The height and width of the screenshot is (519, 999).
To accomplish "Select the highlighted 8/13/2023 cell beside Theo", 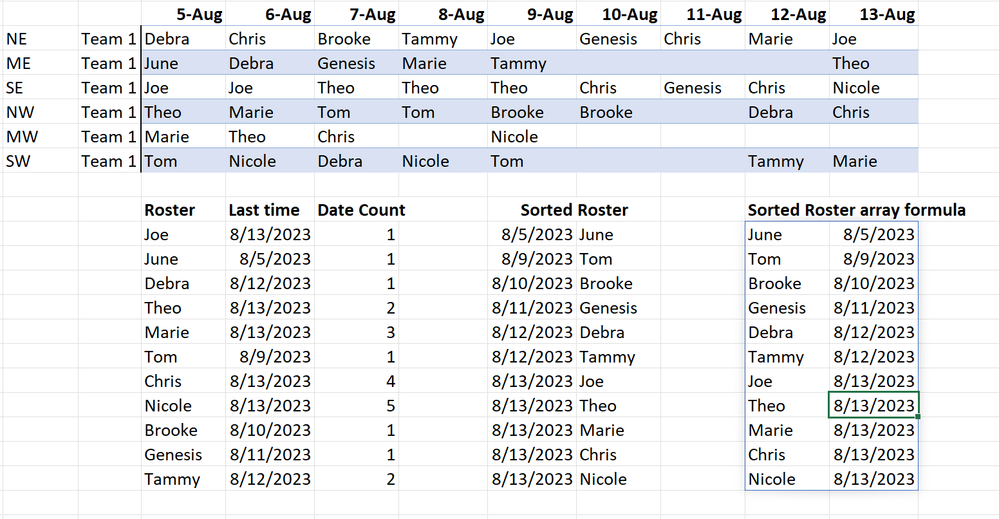I will [873, 406].
